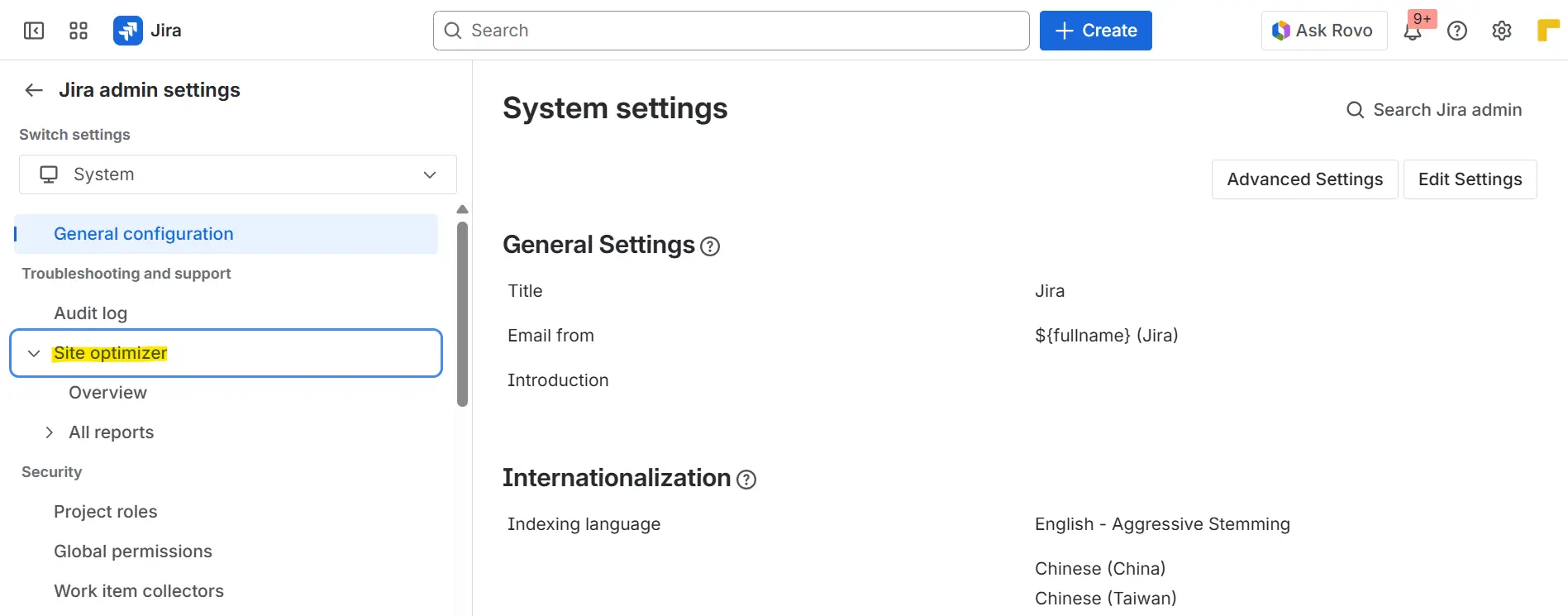Open the settings gear icon
Image resolution: width=1568 pixels, height=616 pixels.
tap(1502, 31)
